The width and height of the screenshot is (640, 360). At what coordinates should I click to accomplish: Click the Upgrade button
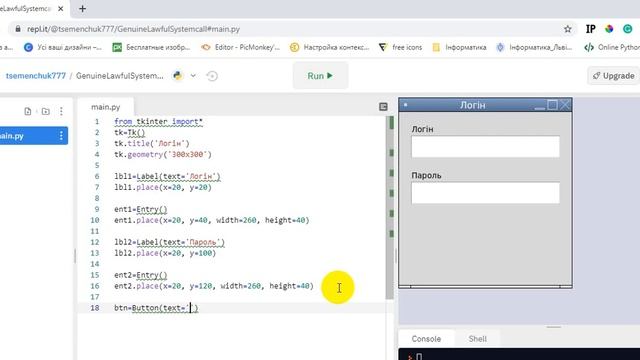pyautogui.click(x=614, y=76)
